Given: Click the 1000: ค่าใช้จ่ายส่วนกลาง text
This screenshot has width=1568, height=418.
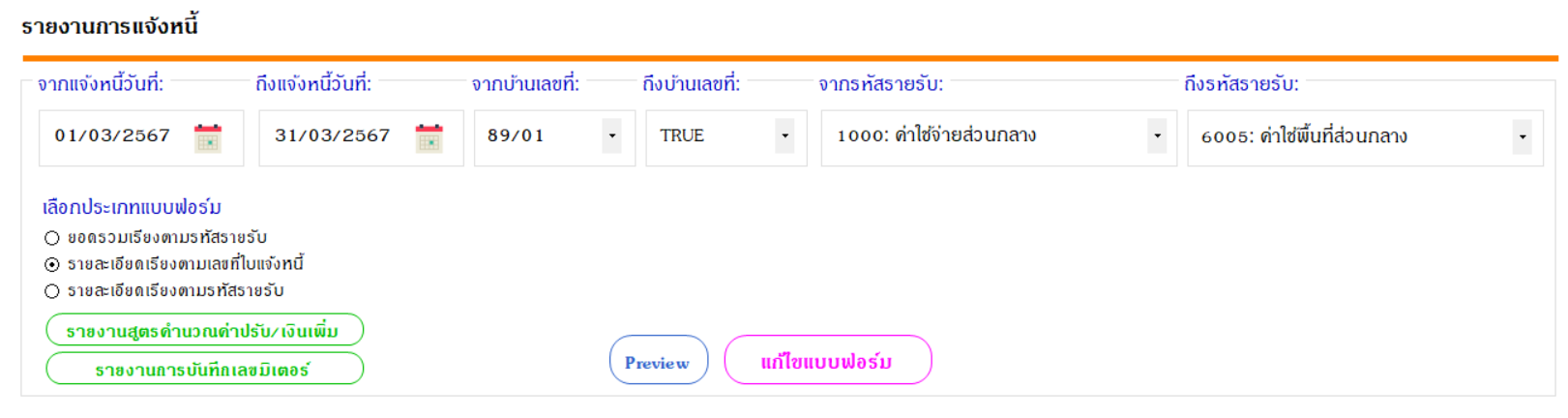Looking at the screenshot, I should coord(936,135).
